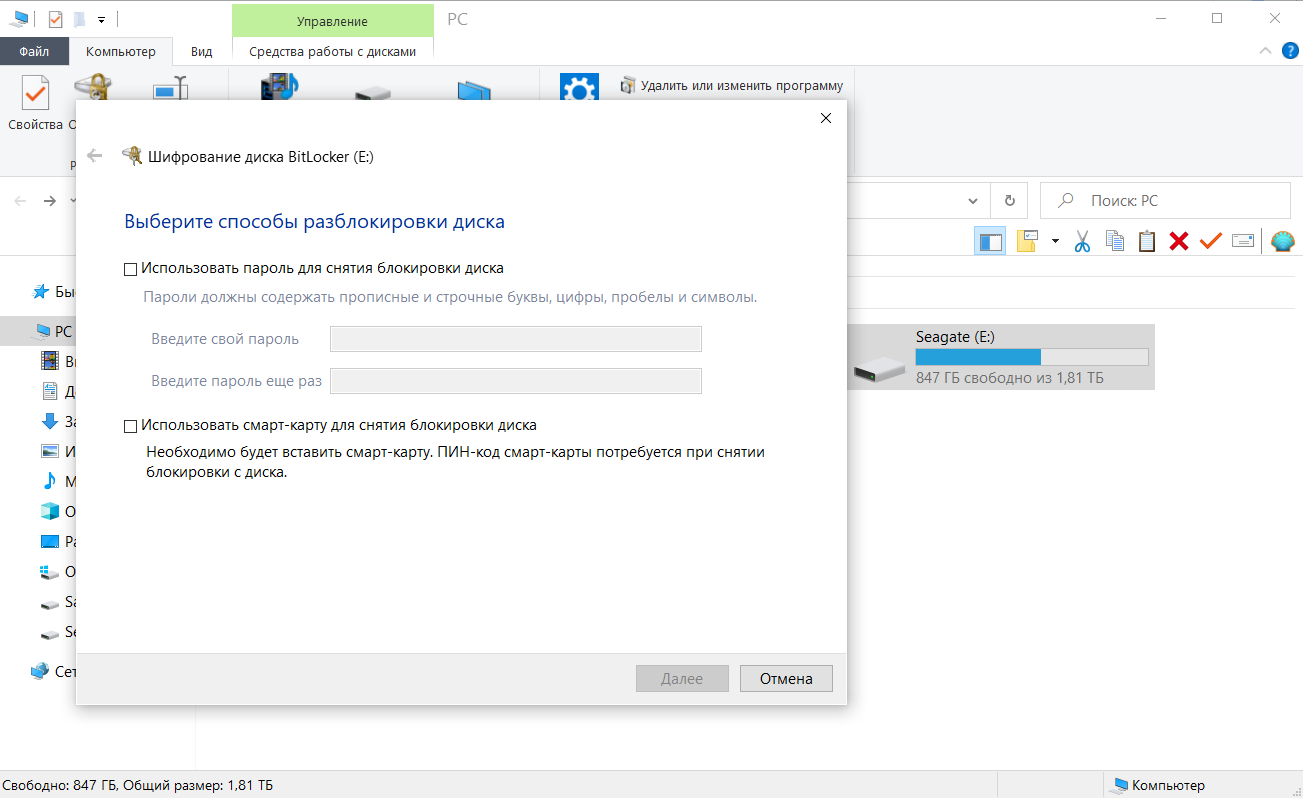Go forward in Explorer navigation
The height and width of the screenshot is (798, 1303).
(x=50, y=201)
